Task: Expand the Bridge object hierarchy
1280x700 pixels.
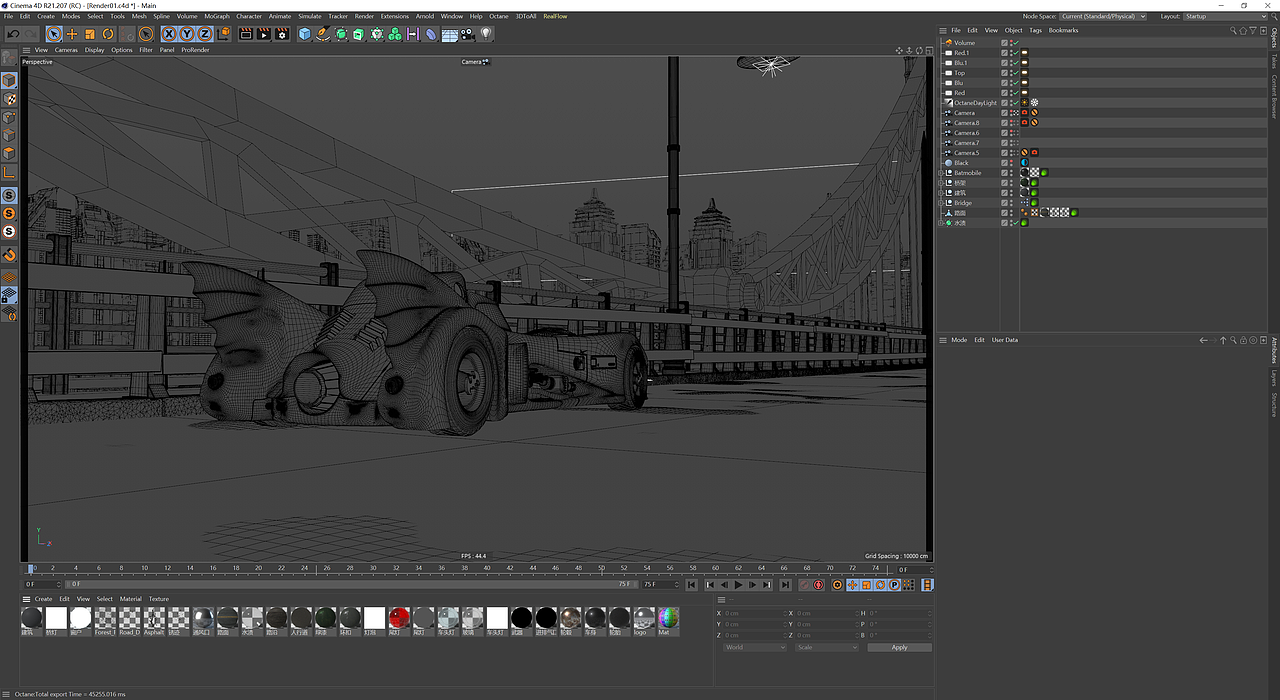Action: (x=941, y=203)
